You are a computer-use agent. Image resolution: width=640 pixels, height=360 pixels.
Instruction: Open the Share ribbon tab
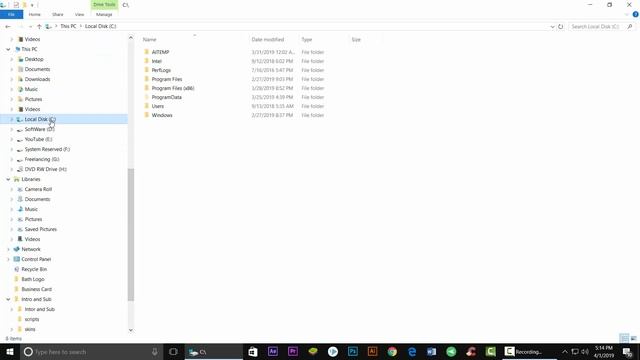pyautogui.click(x=58, y=14)
